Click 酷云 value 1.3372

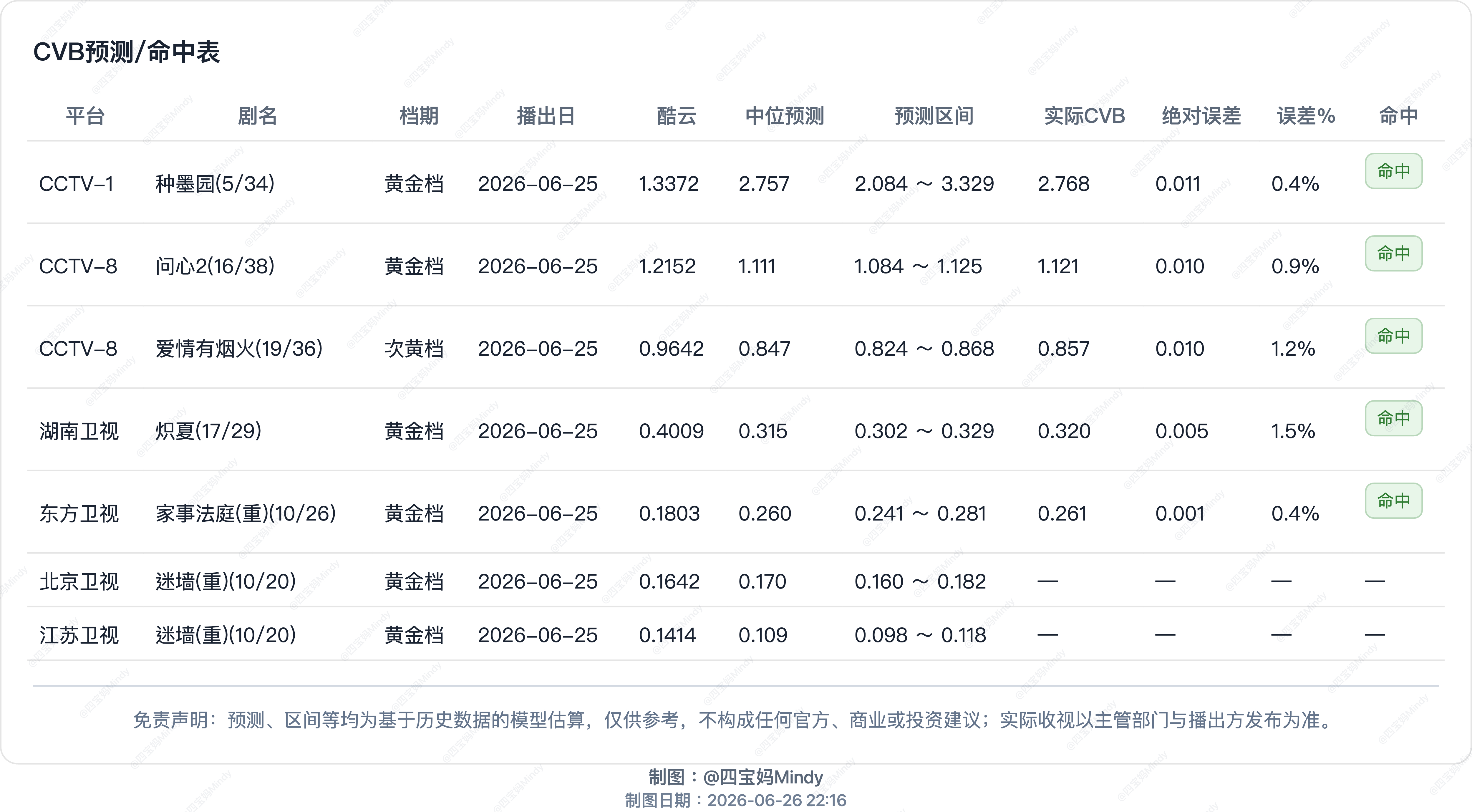coord(669,184)
